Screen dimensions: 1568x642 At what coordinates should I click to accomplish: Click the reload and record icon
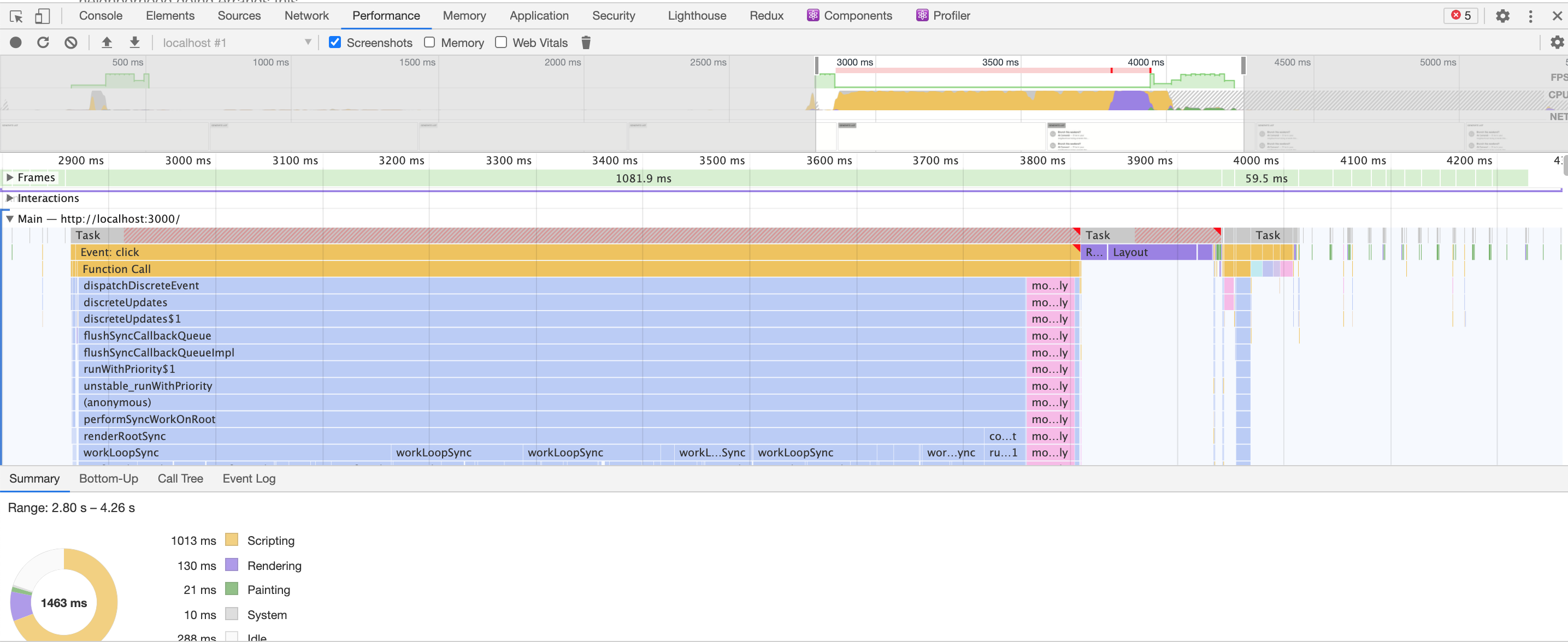point(43,43)
